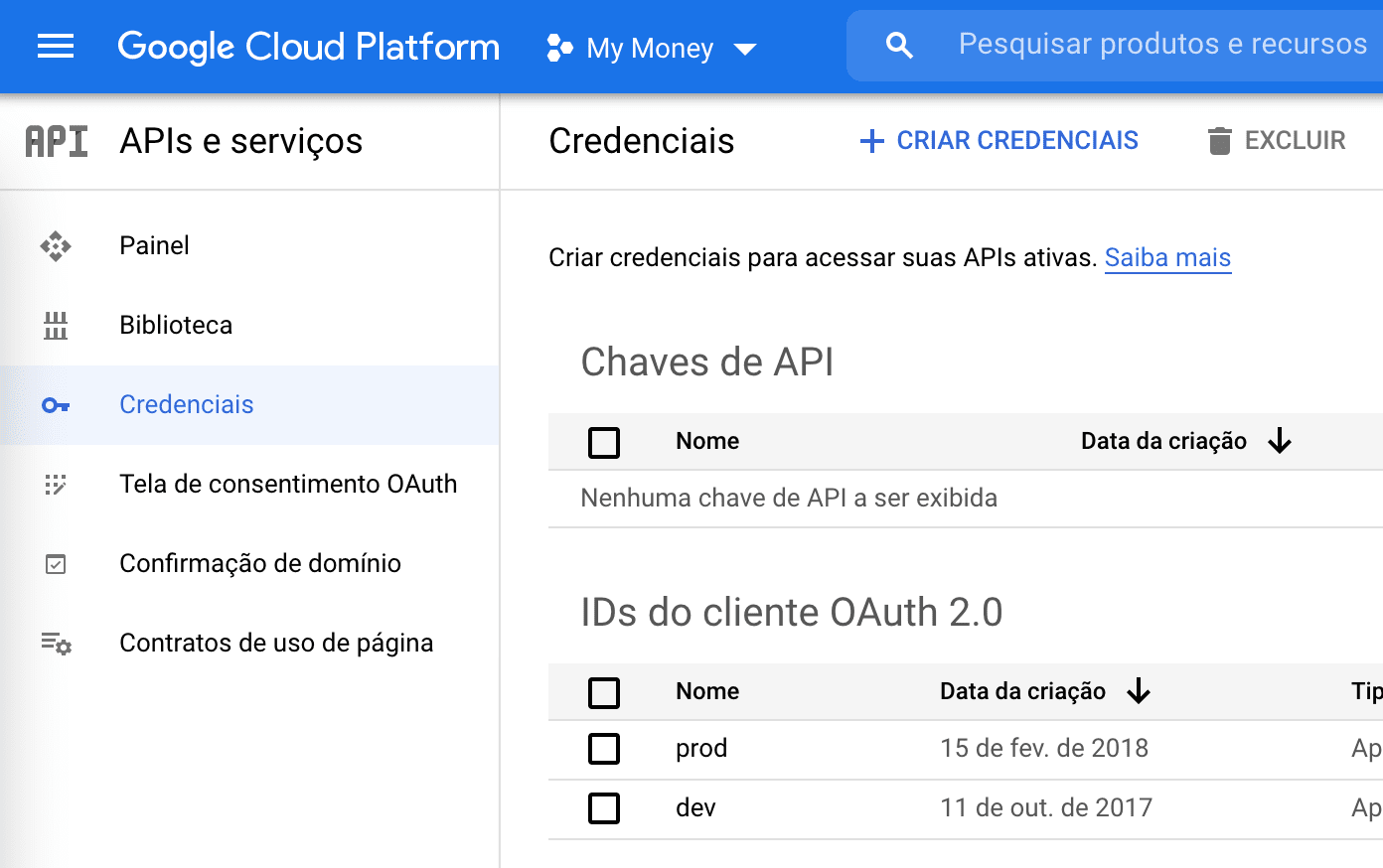Click the trash can delete icon
Image resolution: width=1383 pixels, height=868 pixels.
click(x=1219, y=141)
